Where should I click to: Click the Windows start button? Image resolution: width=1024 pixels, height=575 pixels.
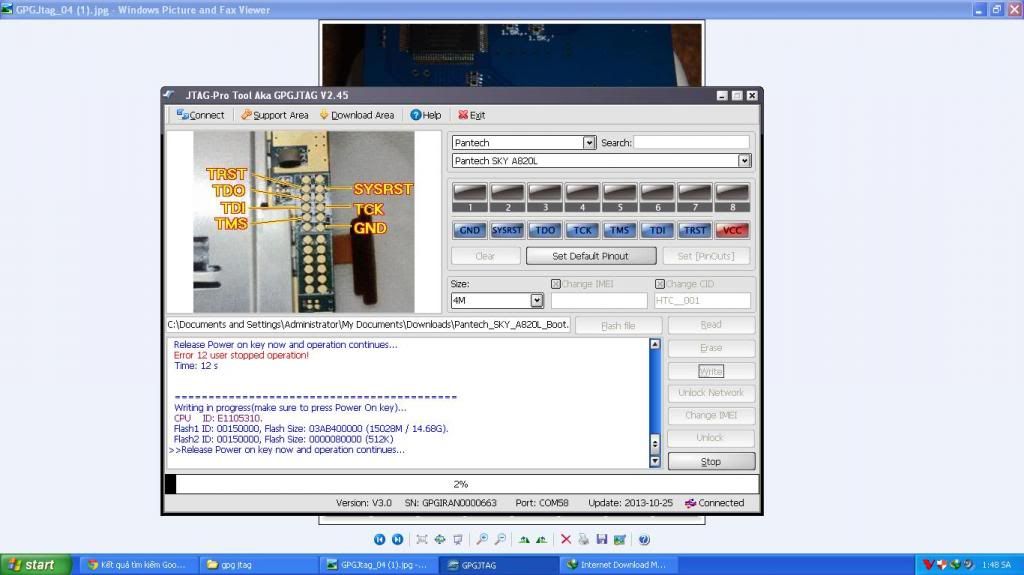(35, 565)
